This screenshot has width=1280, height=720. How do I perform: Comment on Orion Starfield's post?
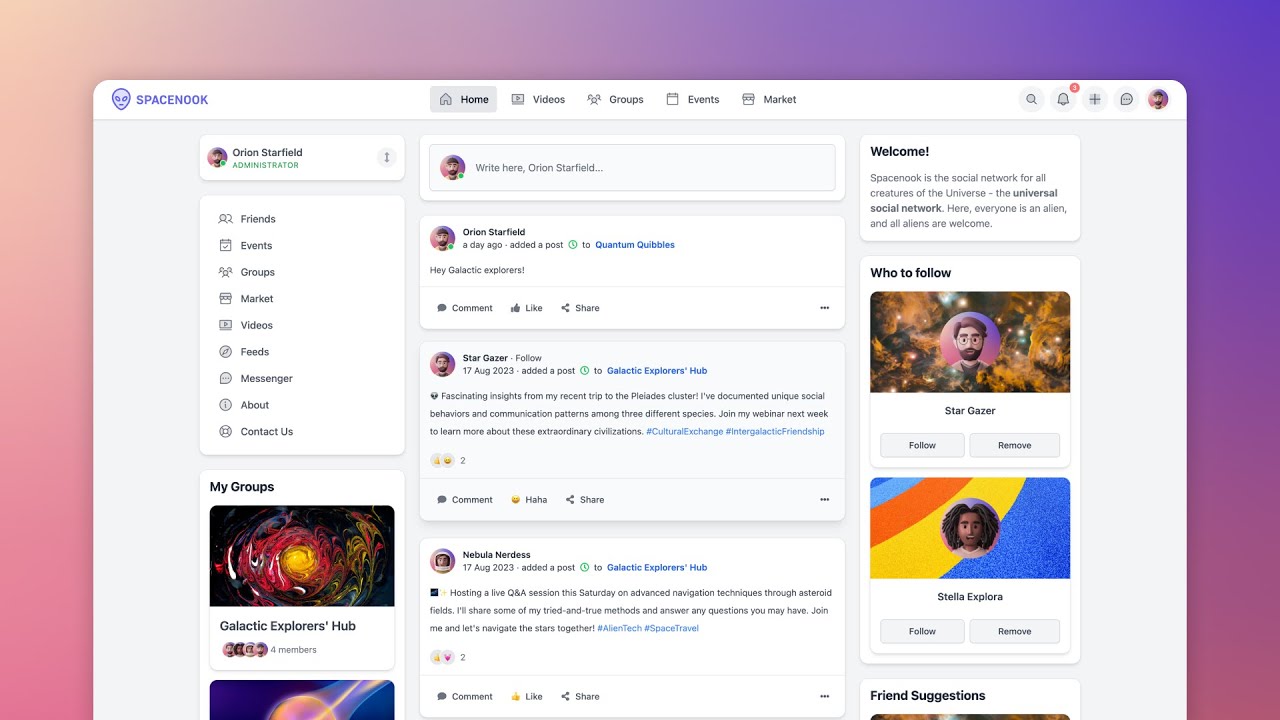pyautogui.click(x=465, y=308)
